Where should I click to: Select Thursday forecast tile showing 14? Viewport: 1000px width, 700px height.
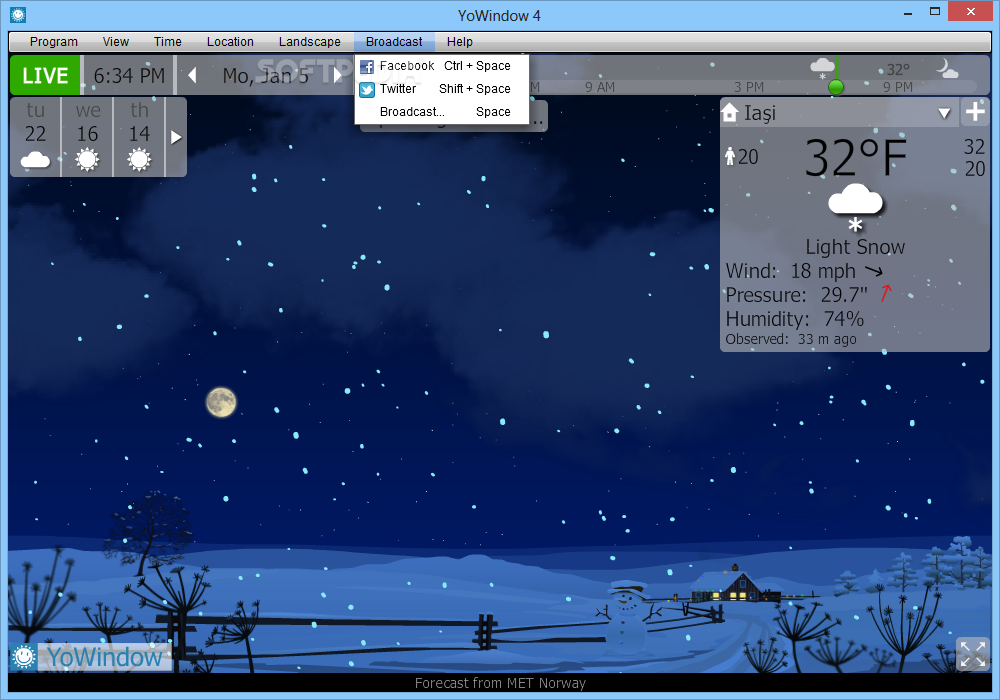tap(139, 137)
